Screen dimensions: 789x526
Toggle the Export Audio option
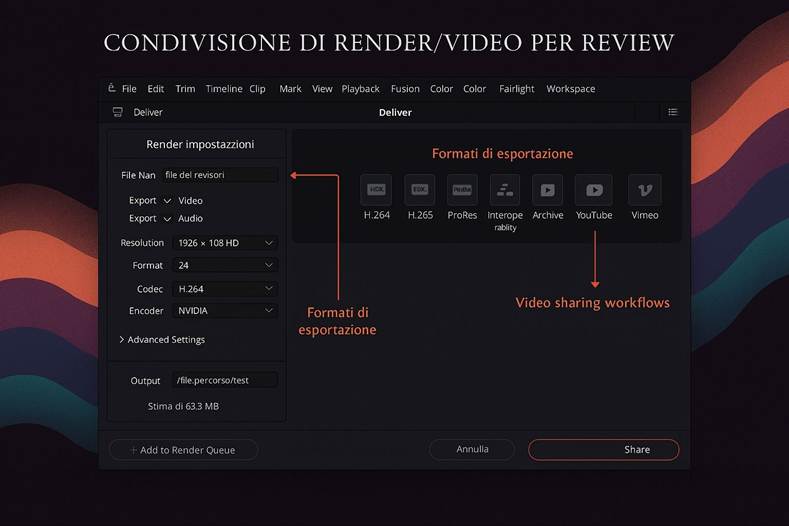(x=167, y=218)
